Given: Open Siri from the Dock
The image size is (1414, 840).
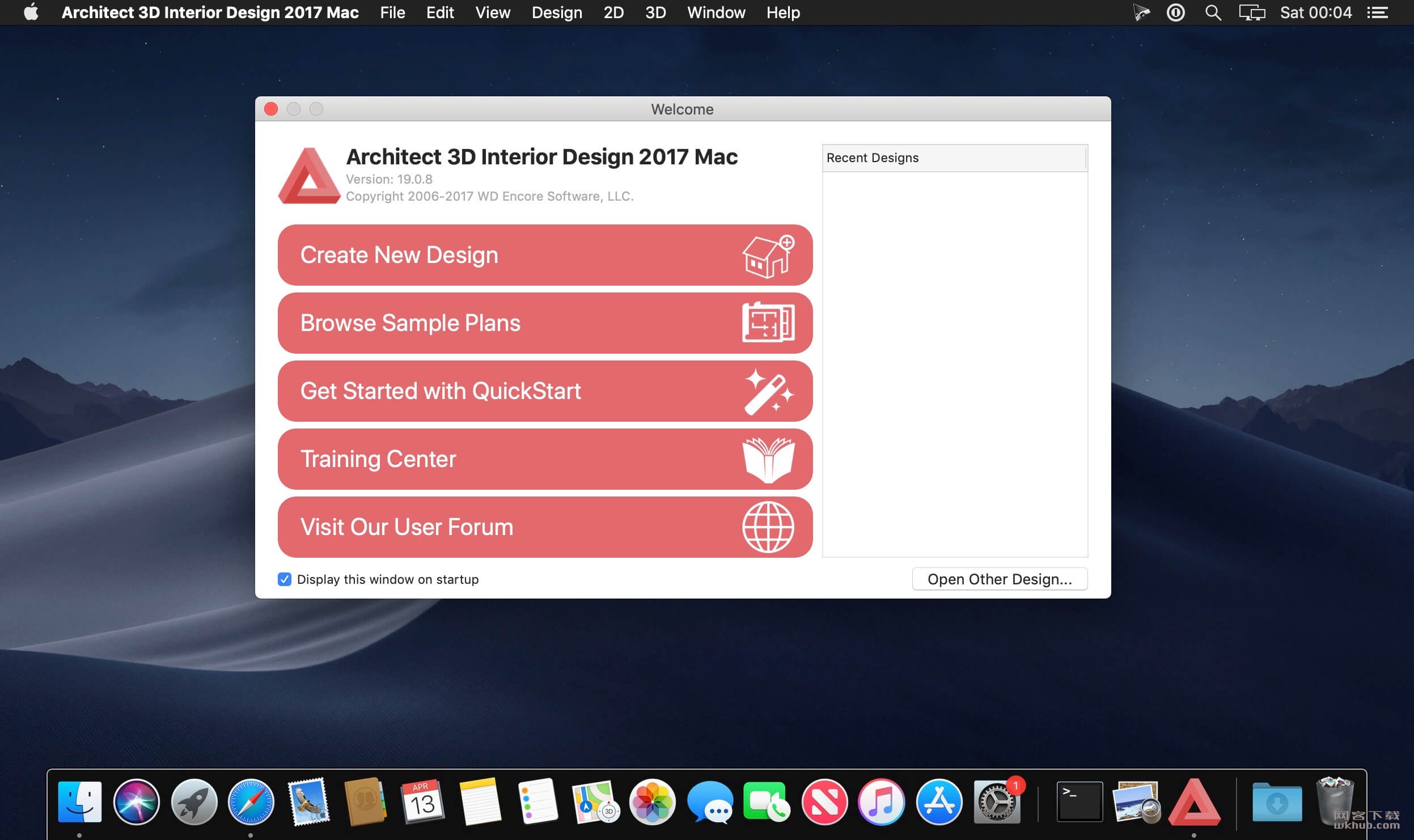Looking at the screenshot, I should 137,801.
